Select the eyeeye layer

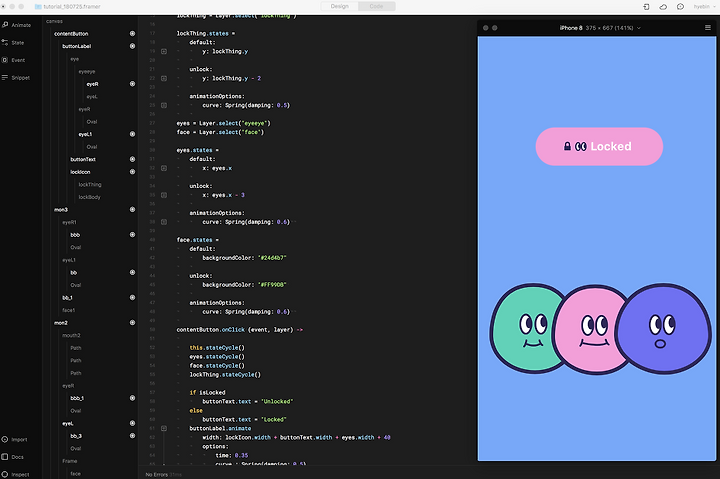(x=87, y=71)
